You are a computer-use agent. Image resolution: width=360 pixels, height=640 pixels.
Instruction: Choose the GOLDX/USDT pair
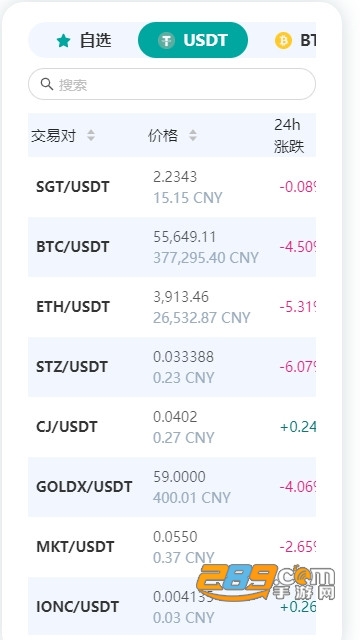click(172, 487)
